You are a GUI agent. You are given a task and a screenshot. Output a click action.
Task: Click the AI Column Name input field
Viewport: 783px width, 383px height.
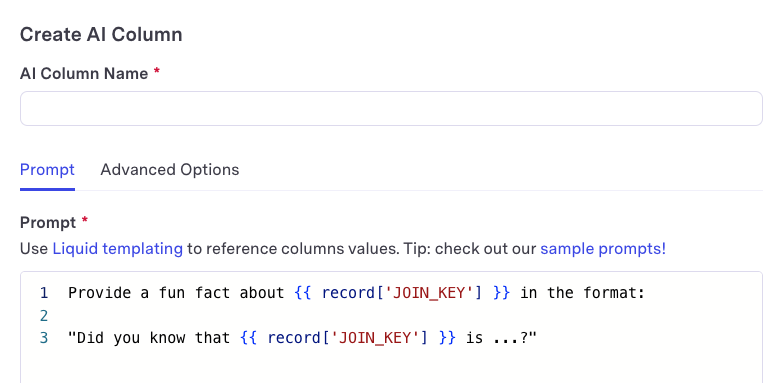[x=391, y=108]
